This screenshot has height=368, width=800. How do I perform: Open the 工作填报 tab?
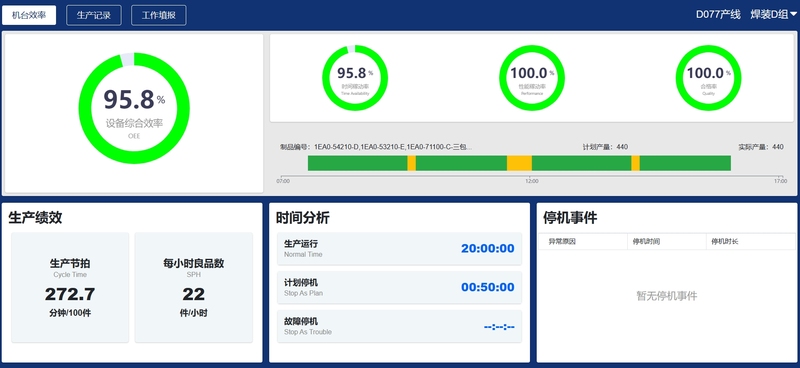pyautogui.click(x=159, y=15)
